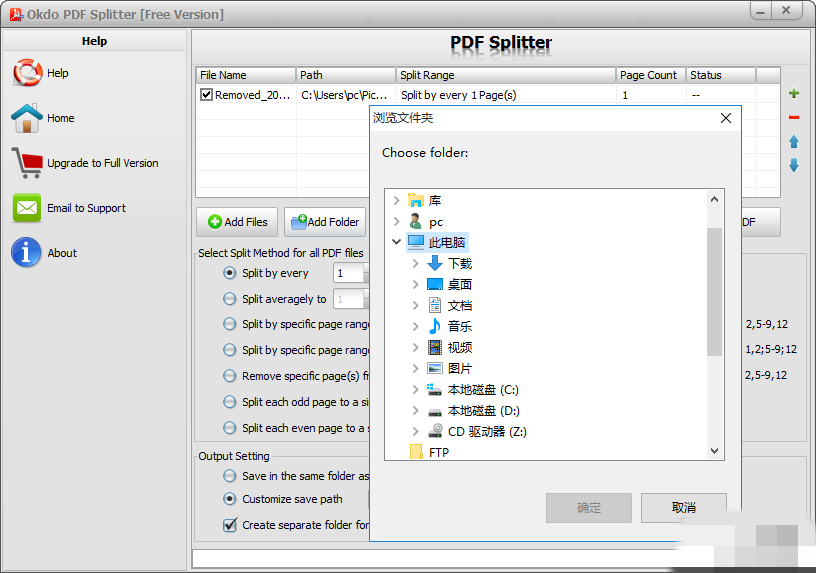This screenshot has height=573, width=816.
Task: Click the folder tree scrollbar thumb
Action: [715, 291]
